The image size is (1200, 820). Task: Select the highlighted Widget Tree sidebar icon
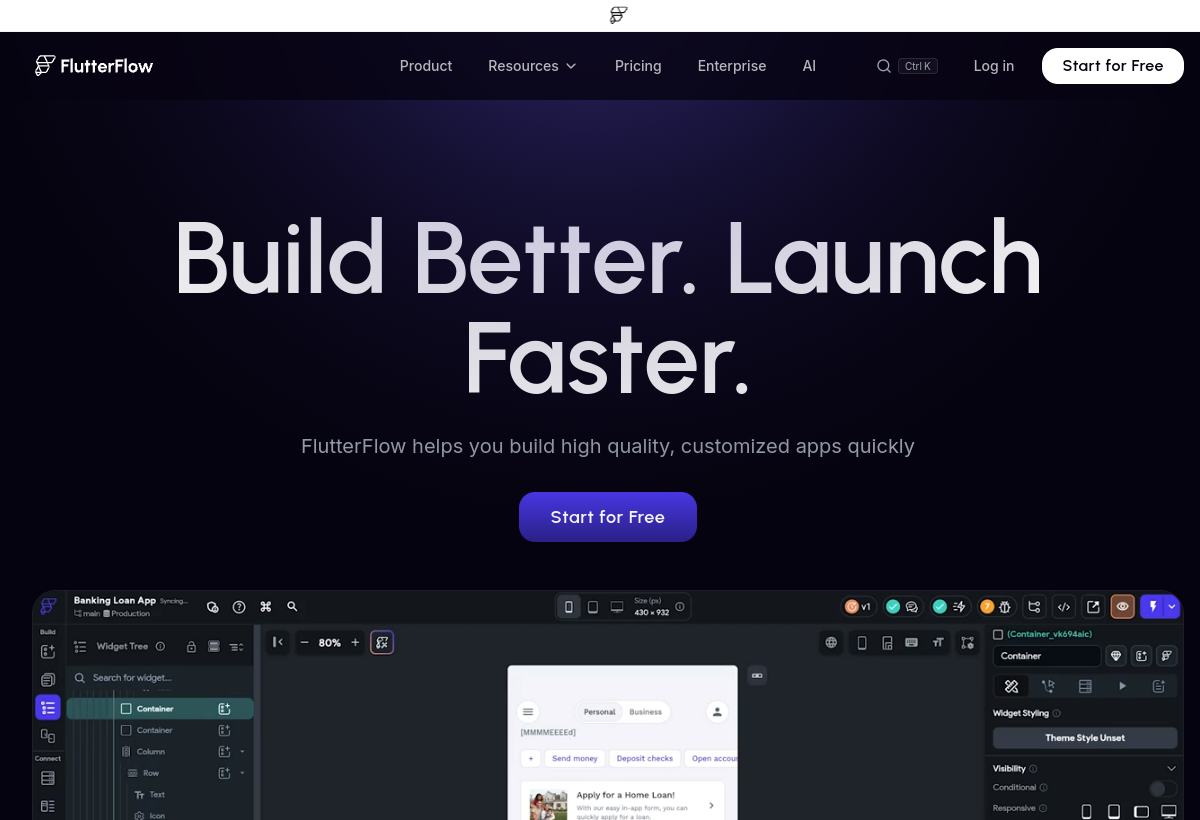point(48,707)
